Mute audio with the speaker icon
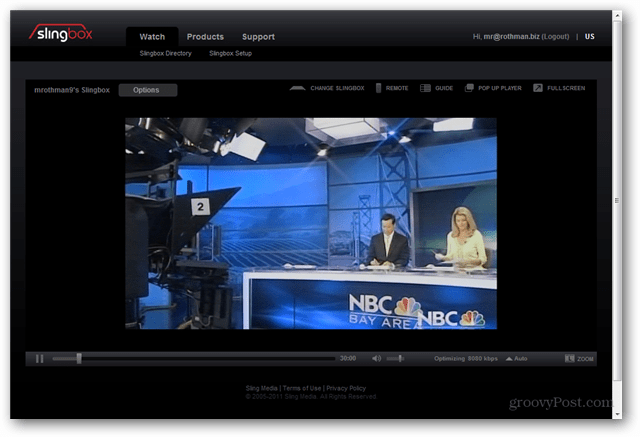Screen dimensions: 640x437 376,359
